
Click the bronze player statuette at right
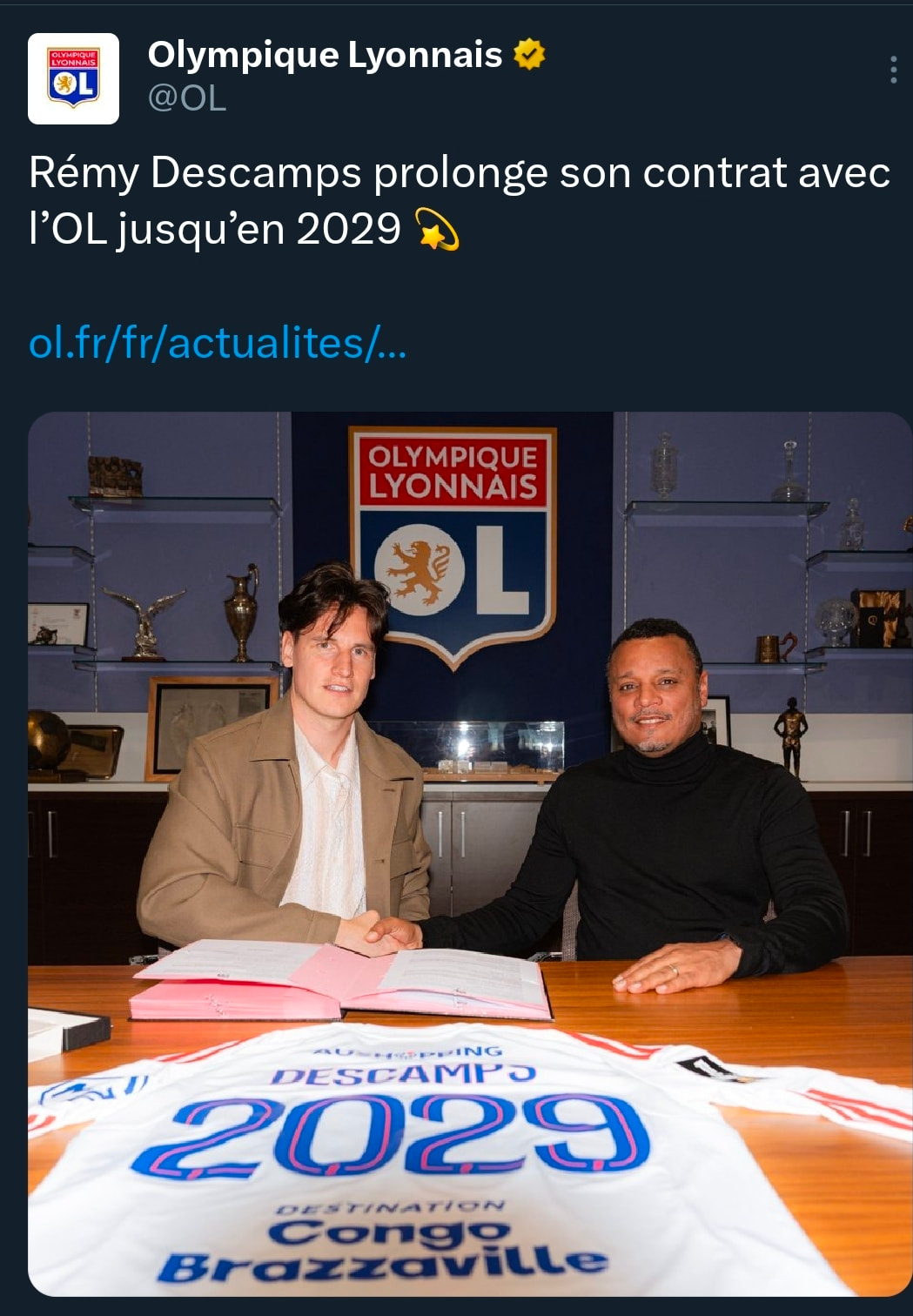click(x=790, y=734)
